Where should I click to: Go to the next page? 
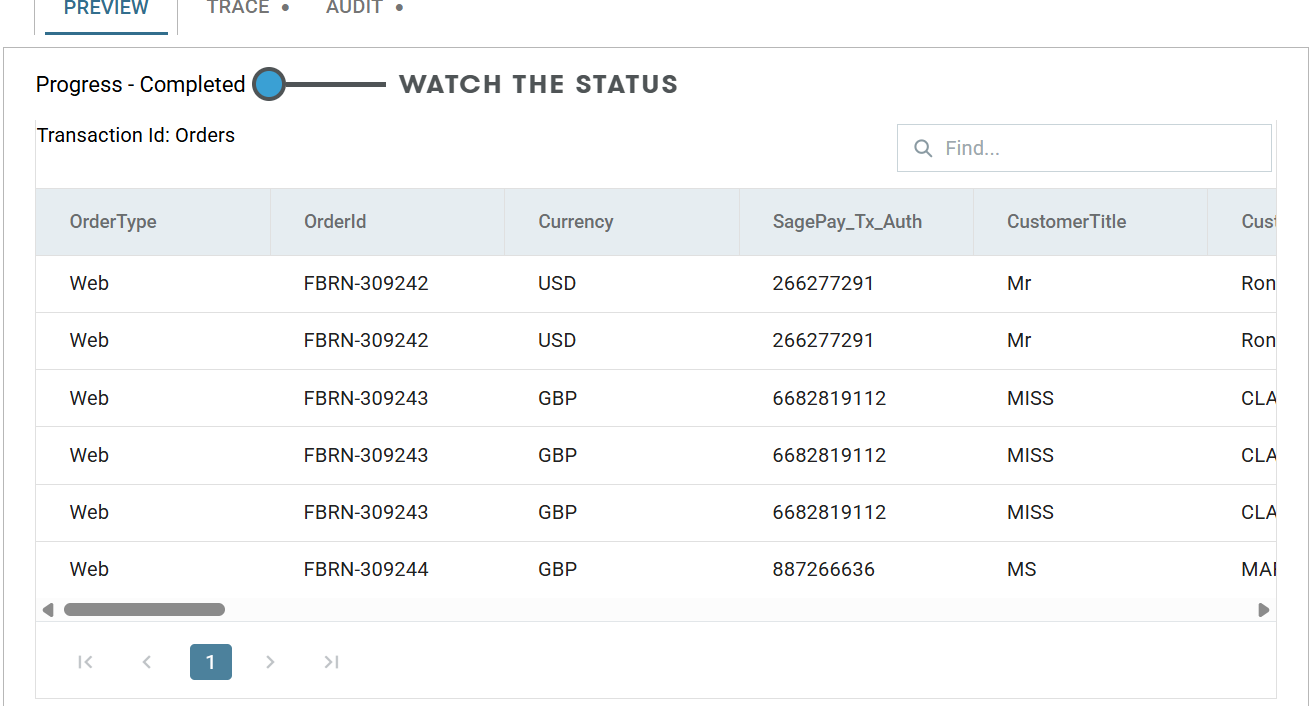pyautogui.click(x=270, y=662)
